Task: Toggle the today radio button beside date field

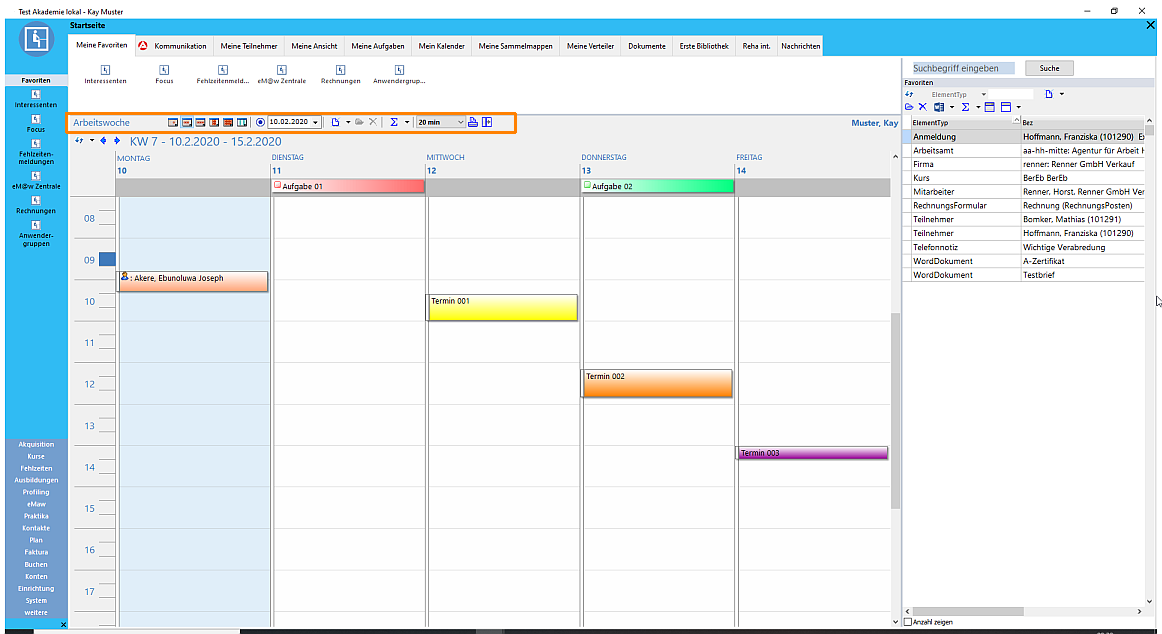Action: (260, 122)
